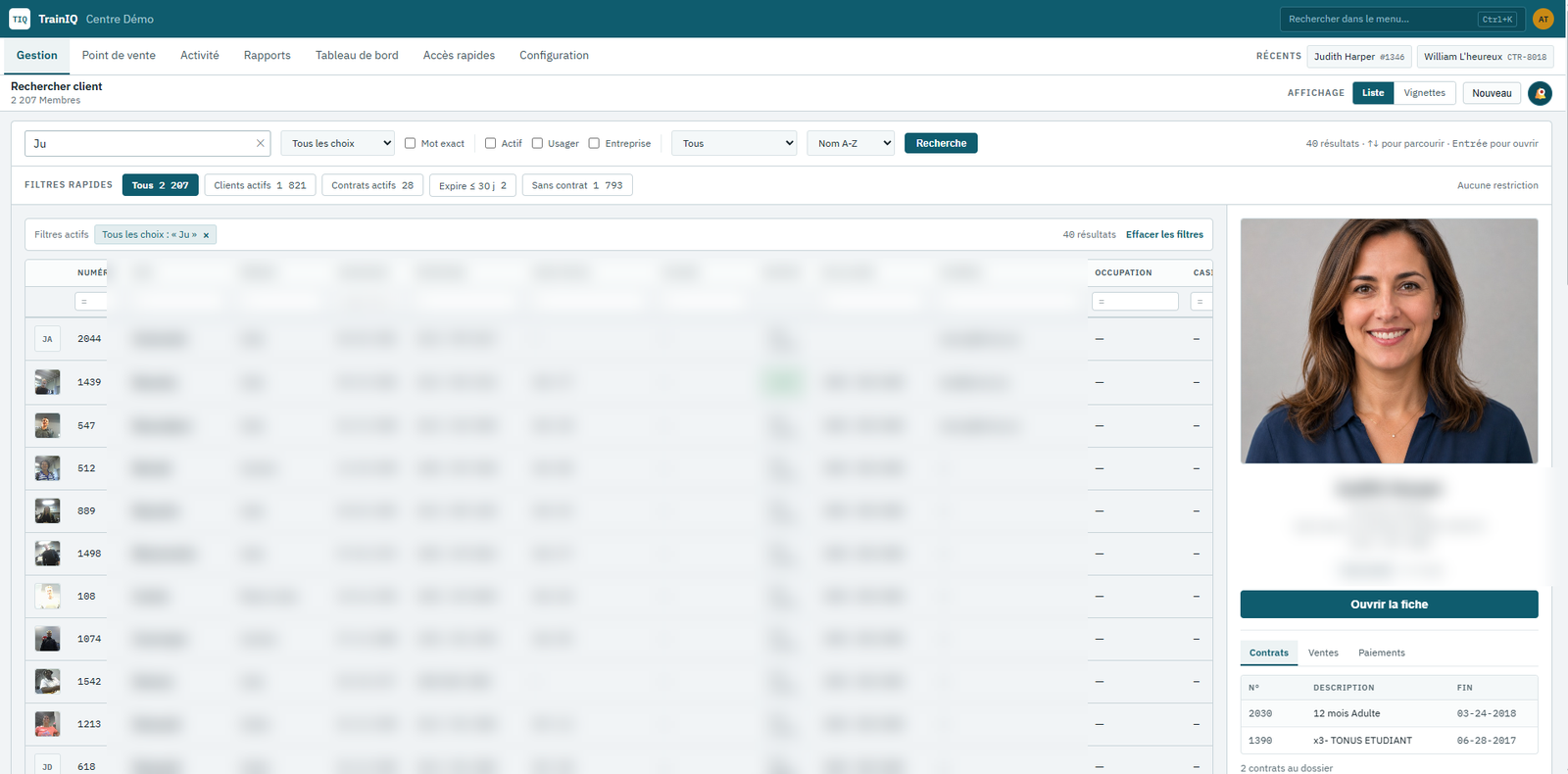Click the photo thumbnail of member 108
The image size is (1568, 774).
(47, 596)
